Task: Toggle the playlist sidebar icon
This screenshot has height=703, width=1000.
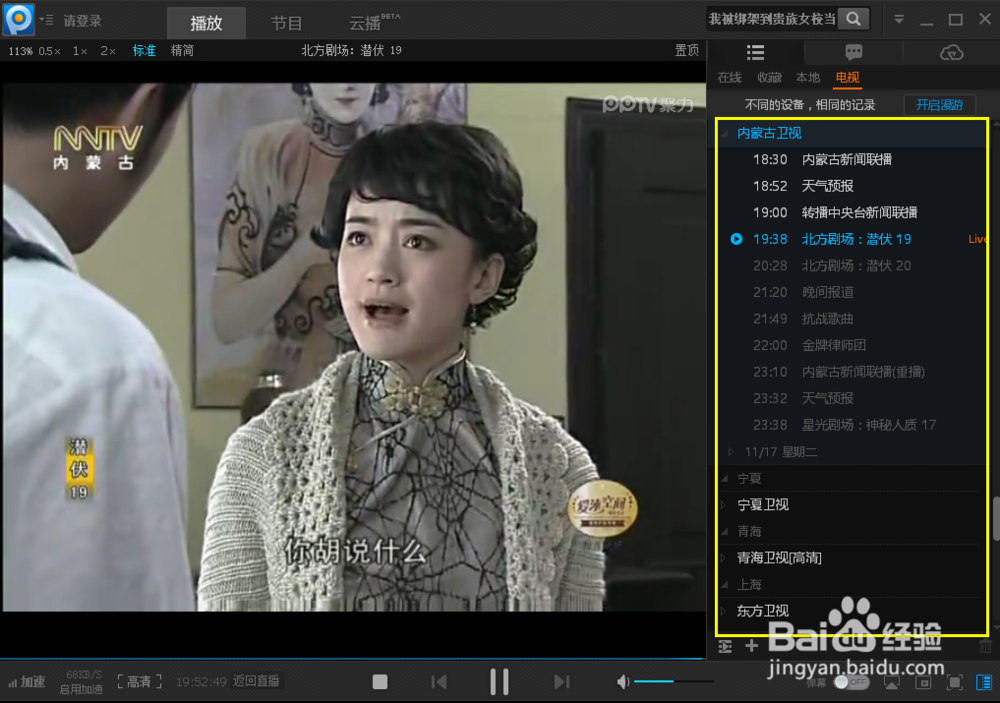Action: (984, 683)
